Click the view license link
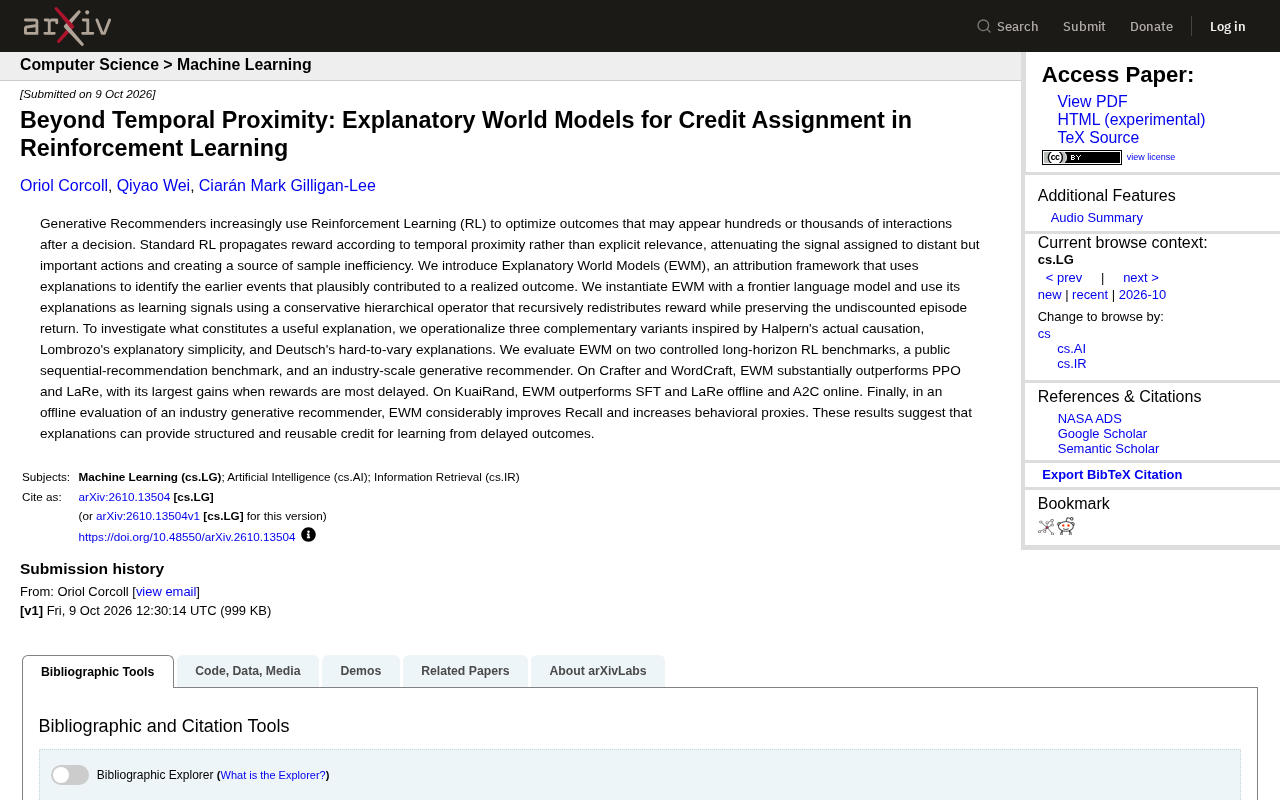The height and width of the screenshot is (800, 1280). (1151, 157)
